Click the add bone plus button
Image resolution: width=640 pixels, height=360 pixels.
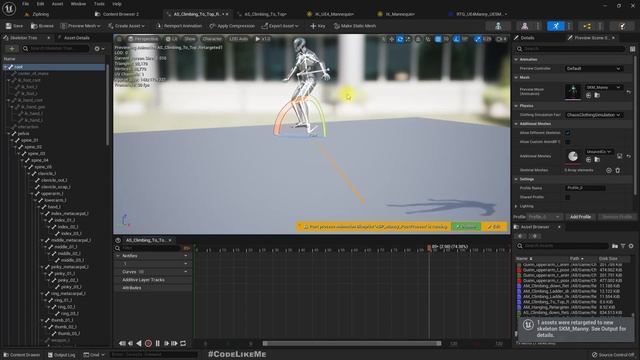[12, 49]
